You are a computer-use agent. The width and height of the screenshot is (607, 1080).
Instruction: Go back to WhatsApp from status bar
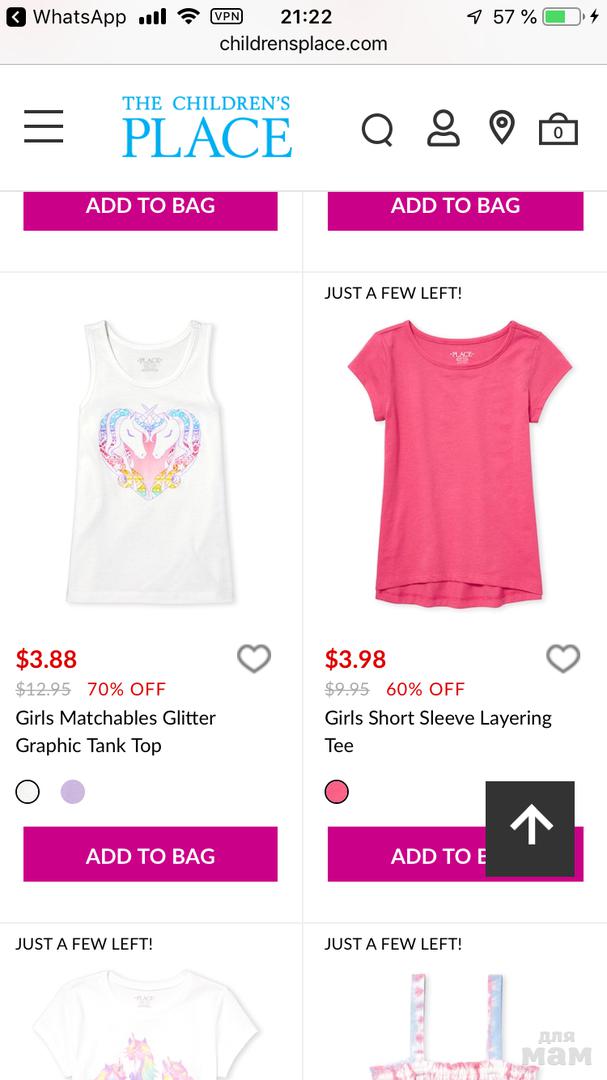click(x=66, y=17)
